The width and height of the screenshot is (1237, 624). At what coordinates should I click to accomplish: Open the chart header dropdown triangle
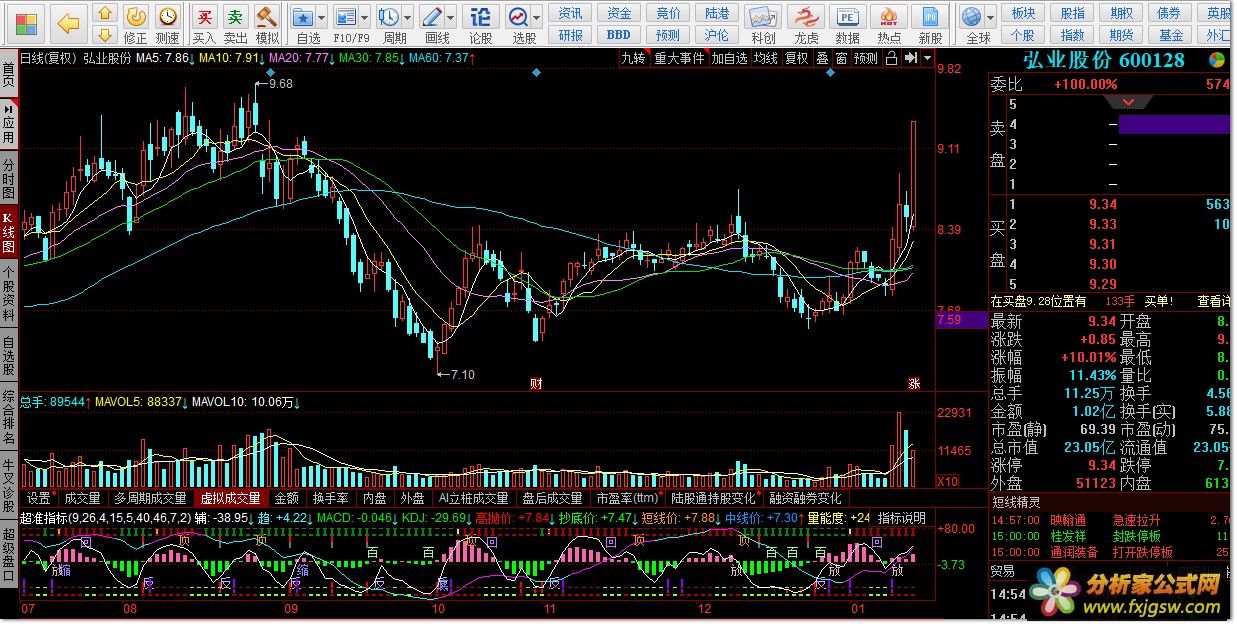coord(926,59)
